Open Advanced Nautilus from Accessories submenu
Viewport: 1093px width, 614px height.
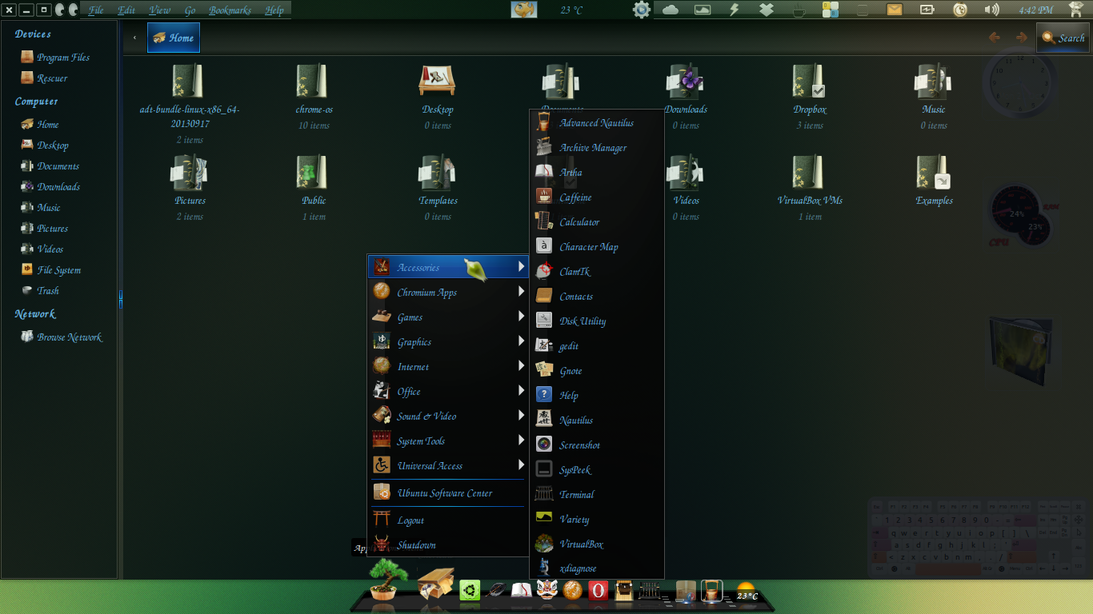[597, 123]
